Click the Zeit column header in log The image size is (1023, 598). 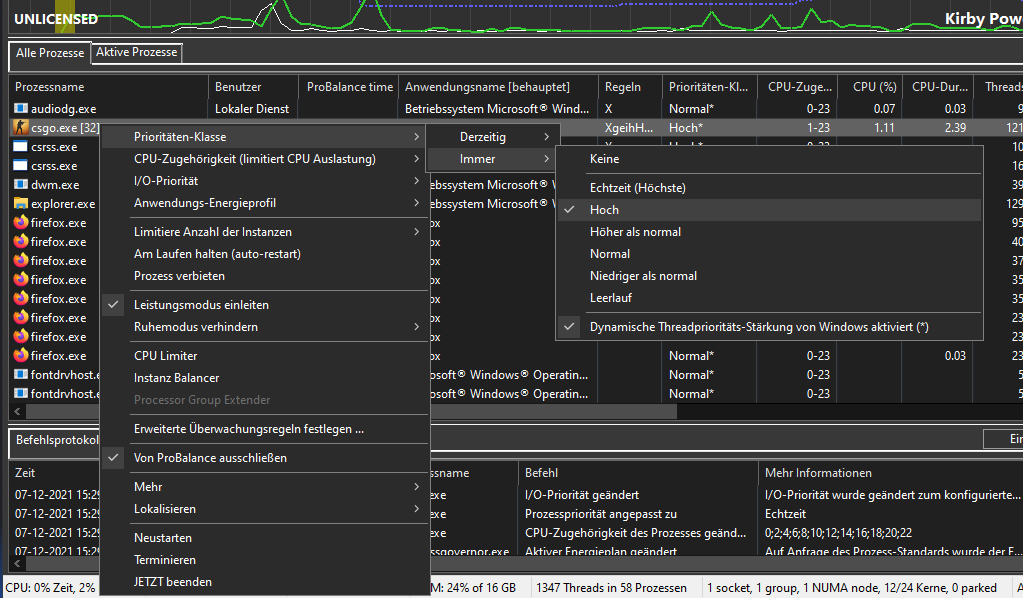click(55, 473)
